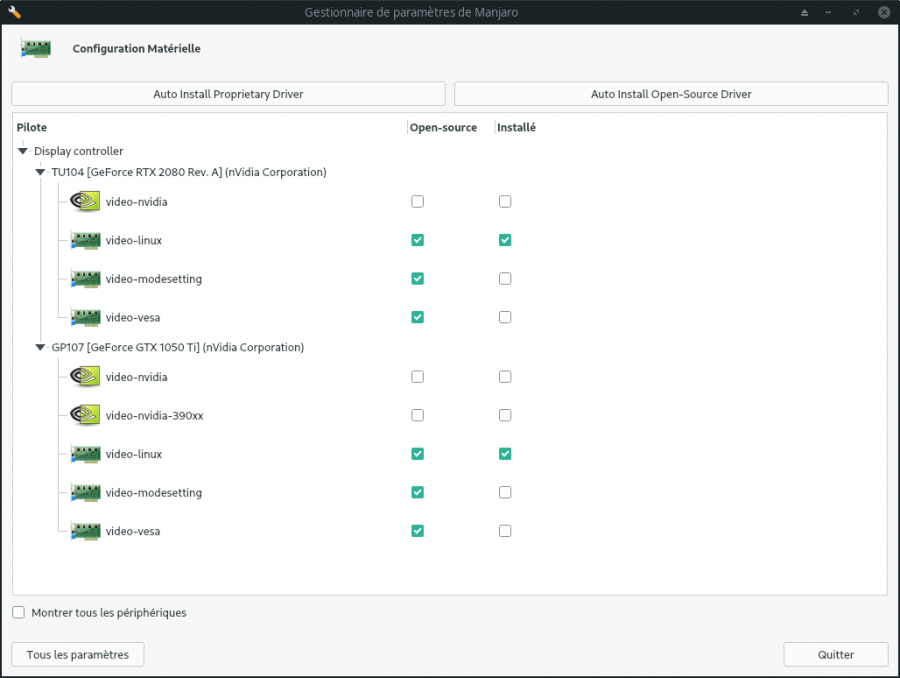
Task: Click the video-vesa driver icon under RTX 2080
Action: 84,317
